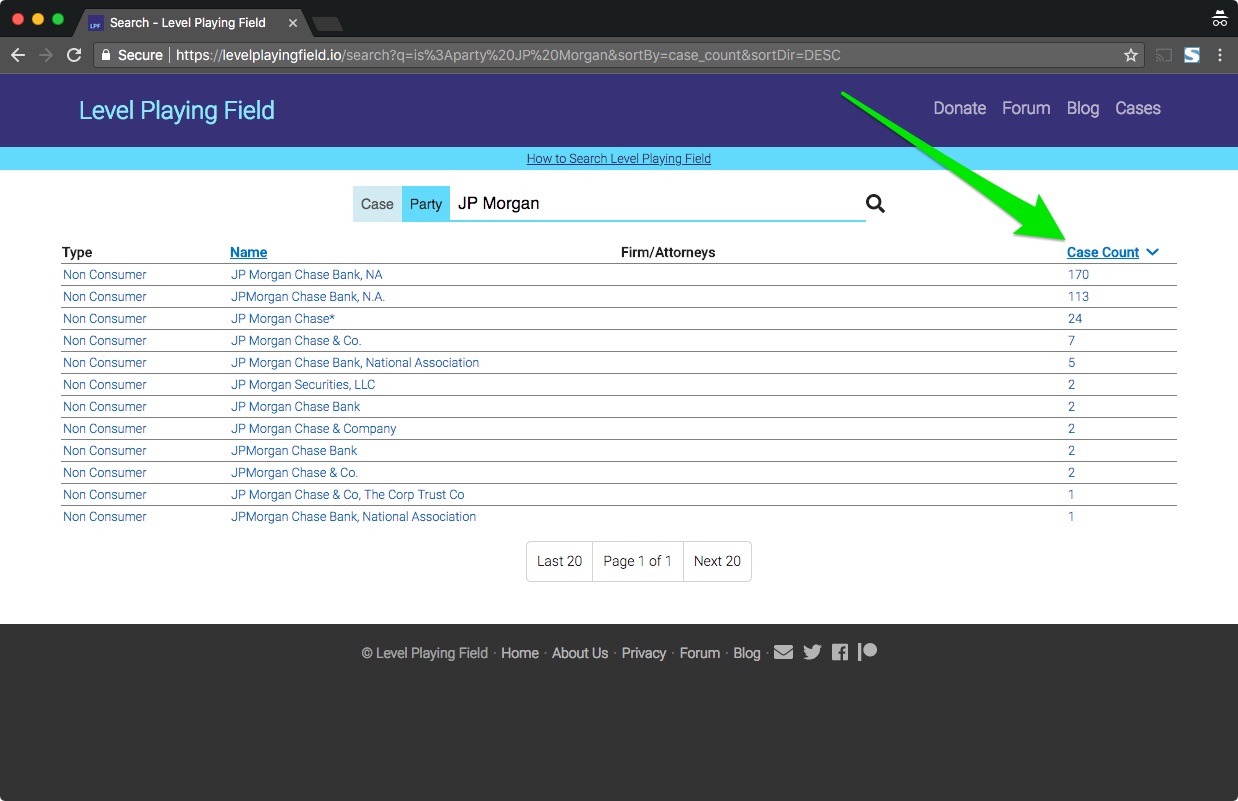
Task: Open About Us link in footer
Action: pyautogui.click(x=580, y=653)
